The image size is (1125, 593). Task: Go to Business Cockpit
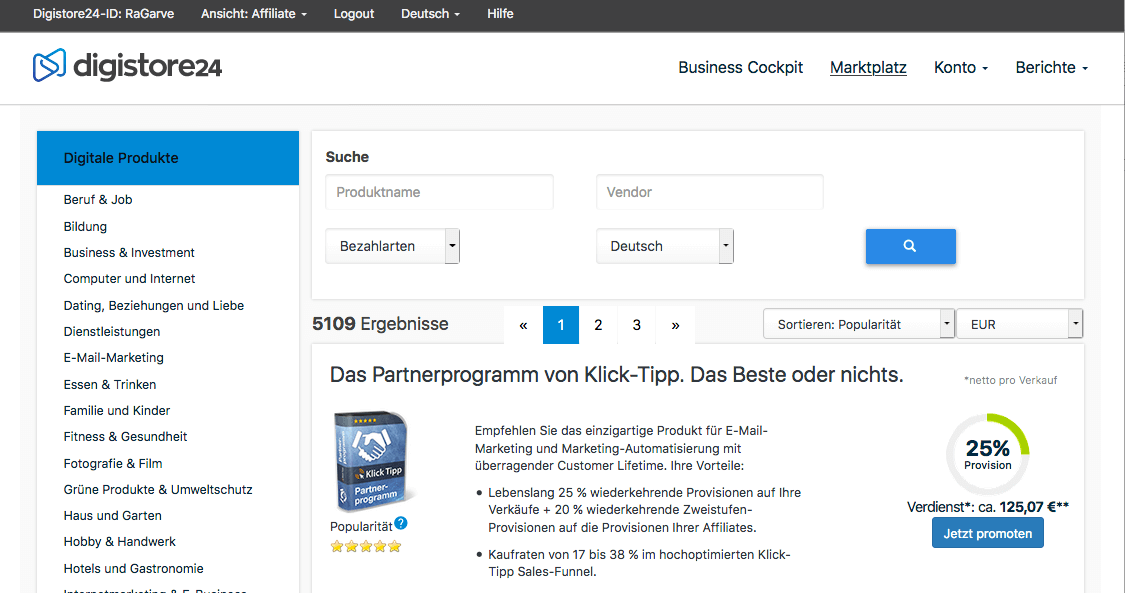[x=740, y=67]
